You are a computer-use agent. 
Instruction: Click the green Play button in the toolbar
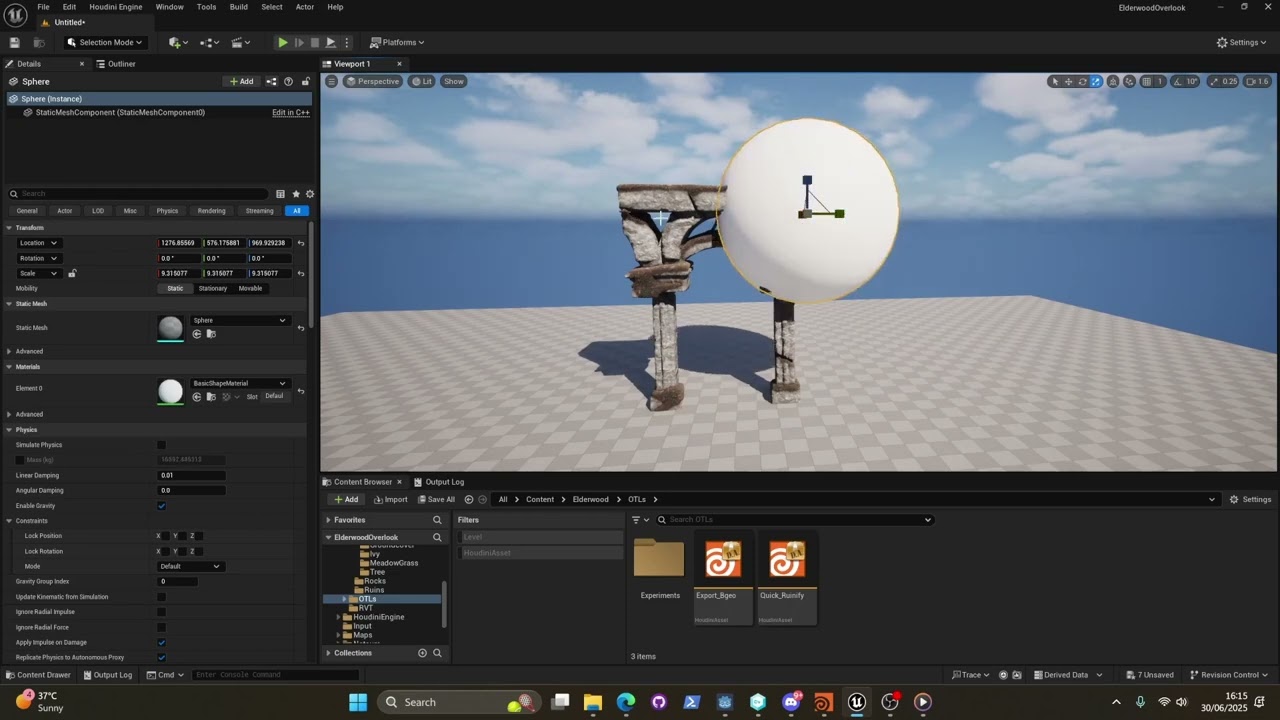click(x=283, y=42)
